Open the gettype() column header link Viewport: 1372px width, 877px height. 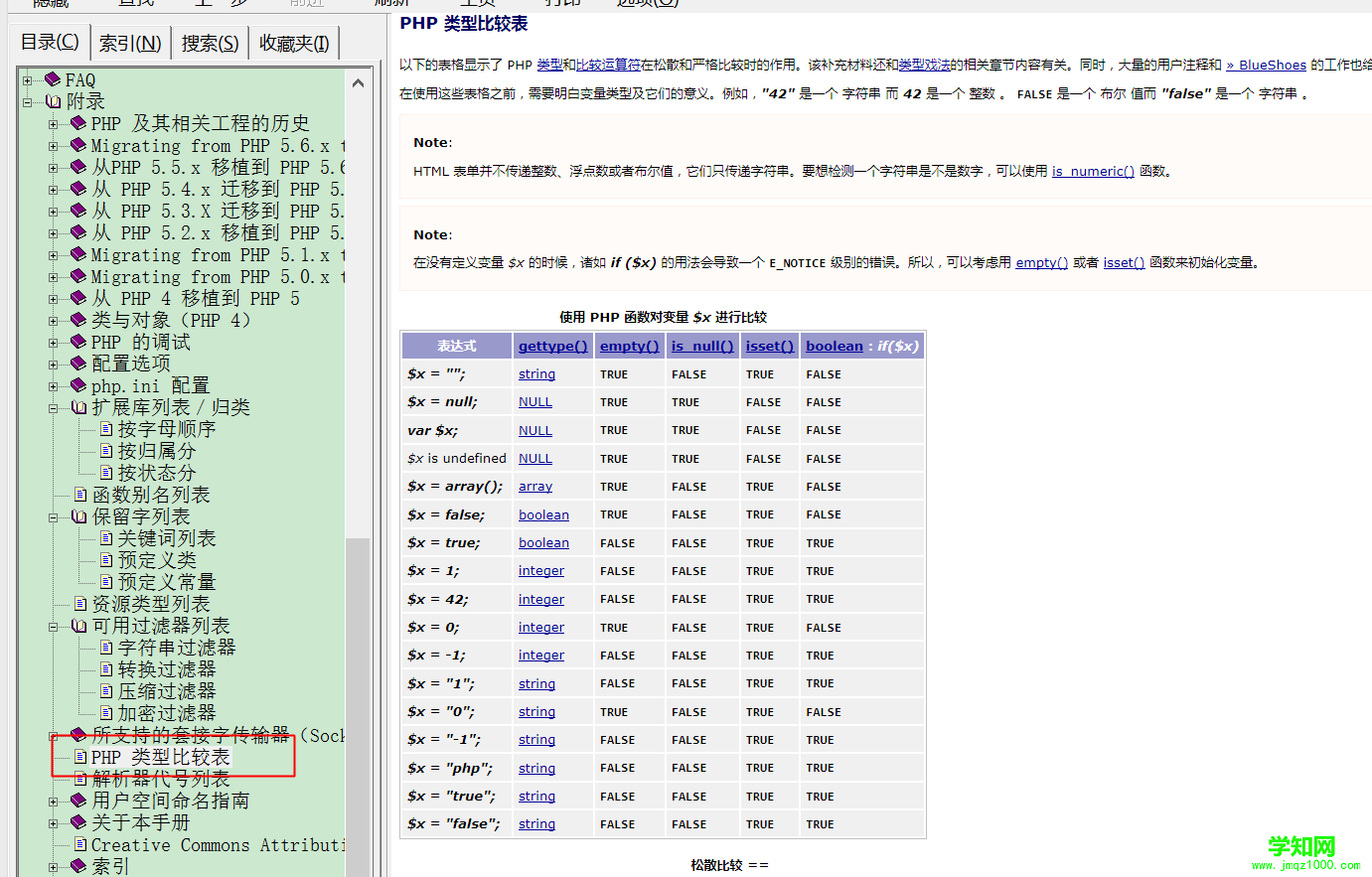pyautogui.click(x=553, y=346)
